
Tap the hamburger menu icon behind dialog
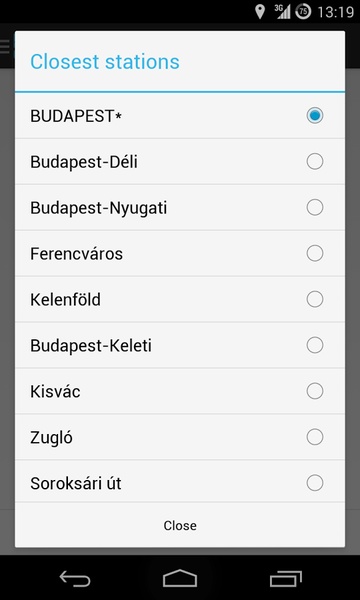tap(5, 46)
